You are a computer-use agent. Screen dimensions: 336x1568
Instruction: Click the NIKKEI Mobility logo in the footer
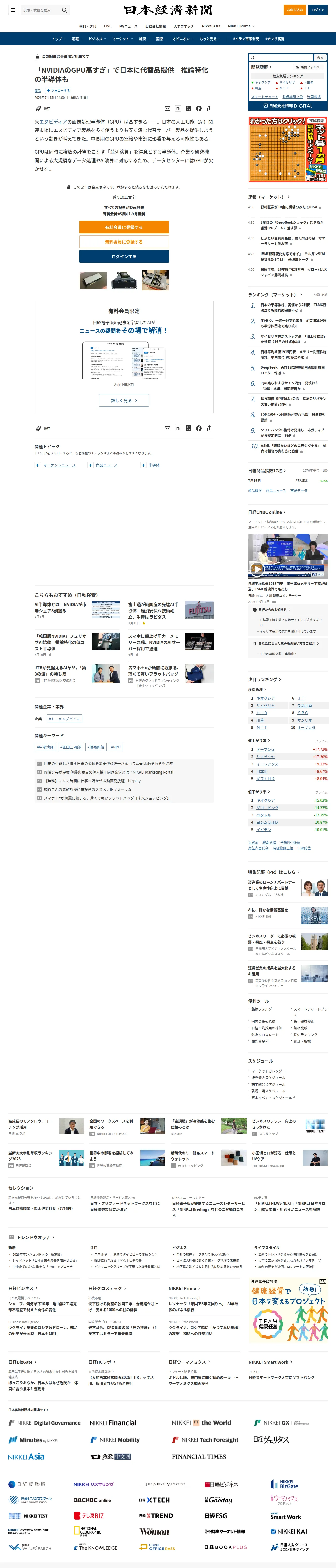pos(115,1440)
